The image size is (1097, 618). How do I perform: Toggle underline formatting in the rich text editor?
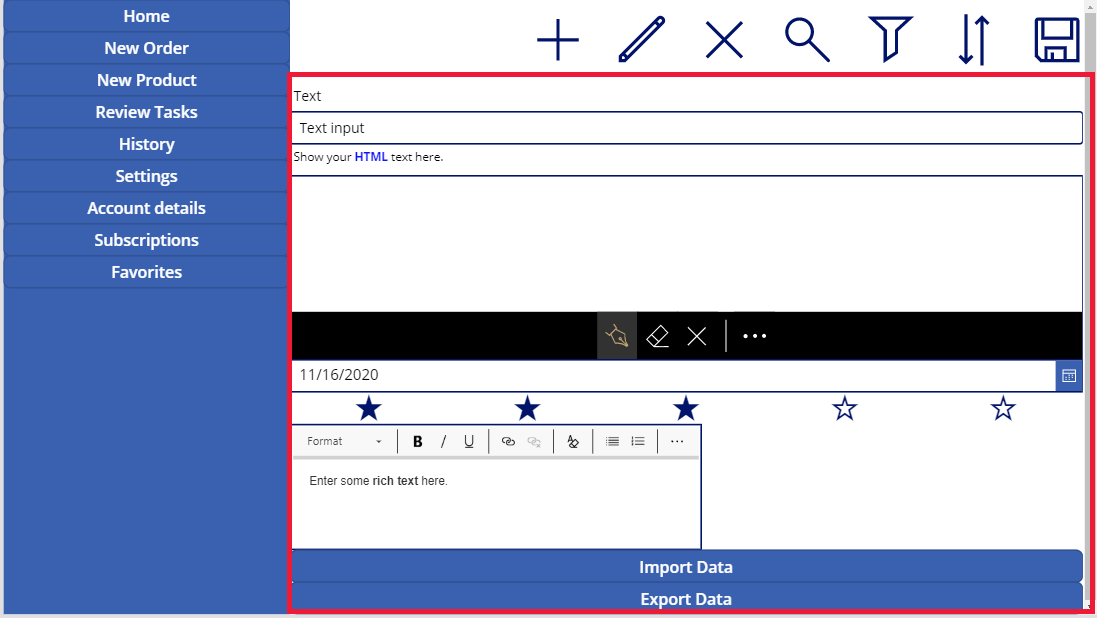469,441
